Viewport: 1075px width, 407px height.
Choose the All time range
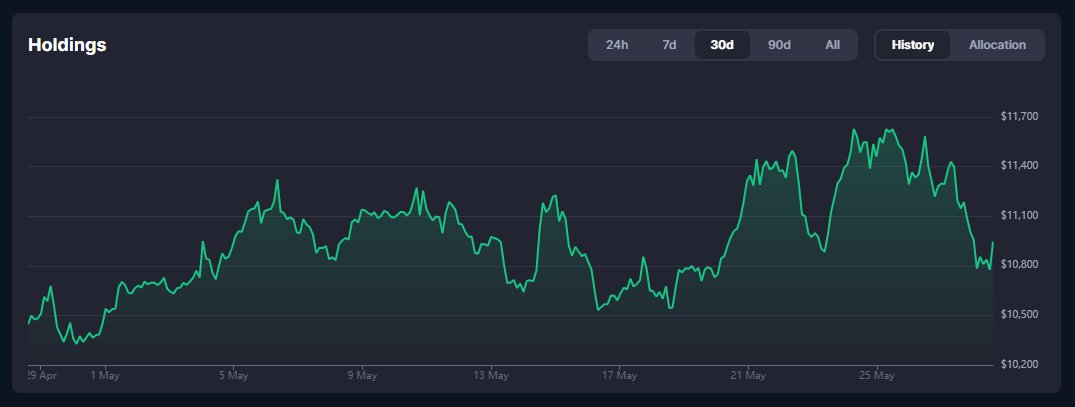(832, 45)
